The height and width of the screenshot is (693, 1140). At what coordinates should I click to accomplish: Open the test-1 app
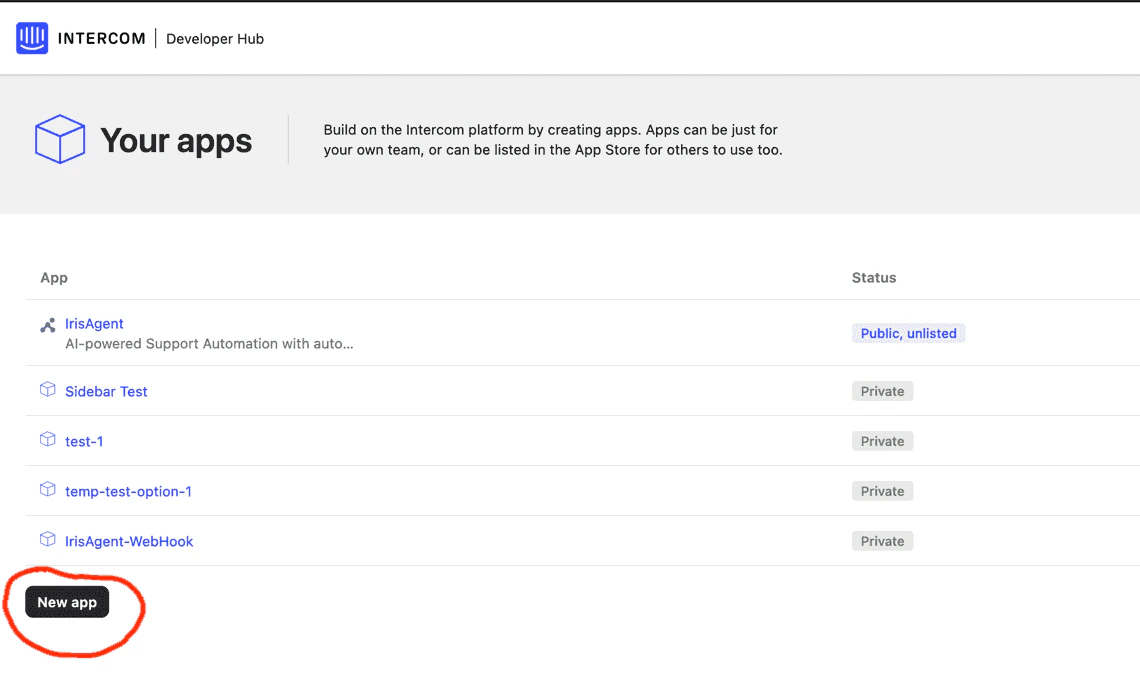click(84, 441)
